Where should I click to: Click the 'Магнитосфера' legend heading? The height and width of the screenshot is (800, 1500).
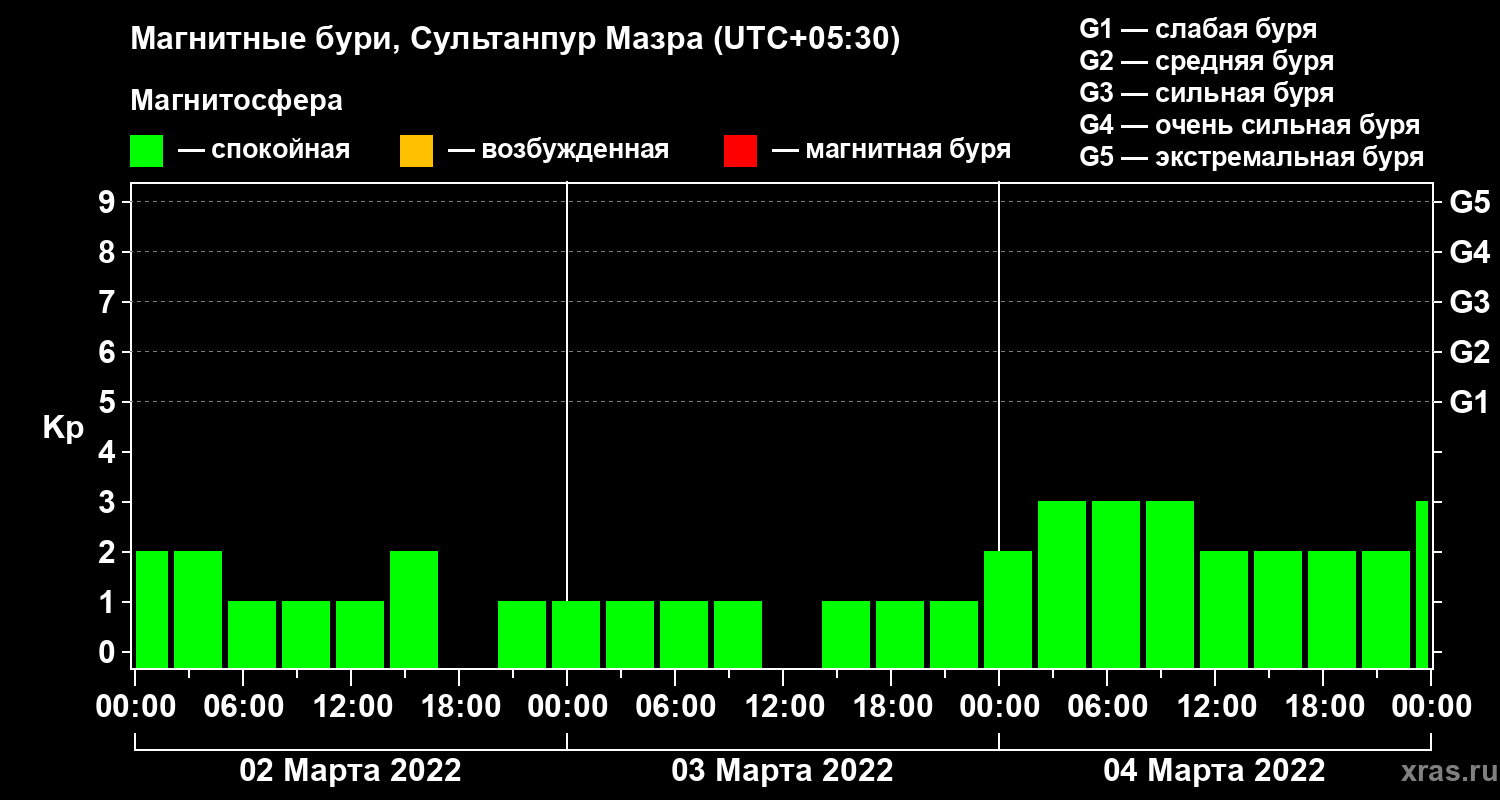click(x=236, y=101)
